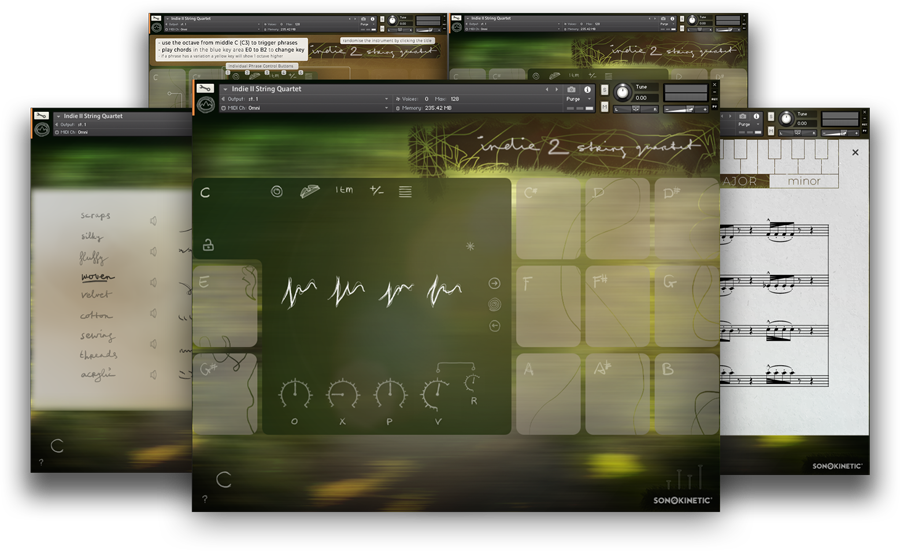Select the woven preset in left window
The width and height of the screenshot is (900, 551).
[97, 277]
